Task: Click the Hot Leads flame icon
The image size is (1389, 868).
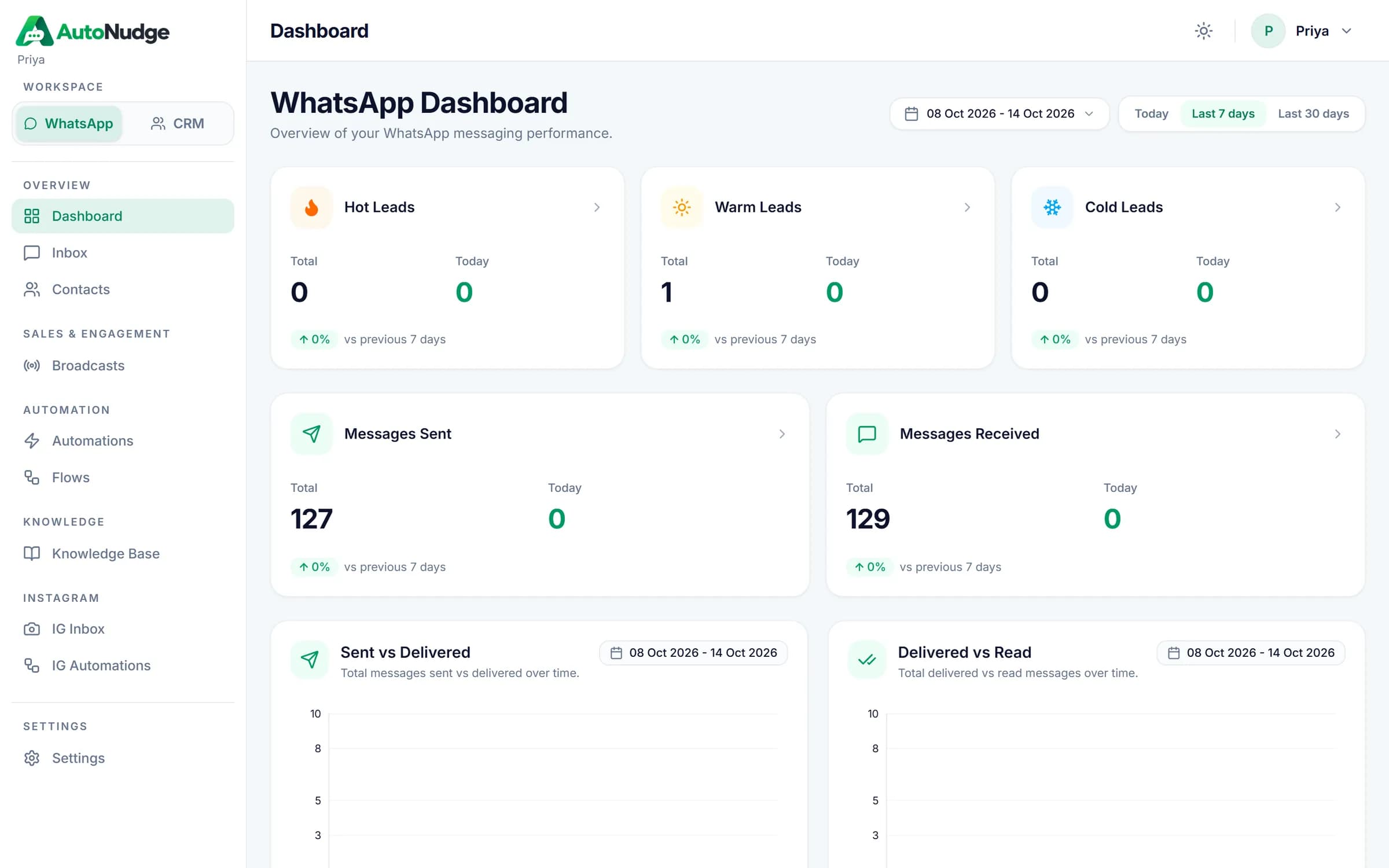Action: [x=311, y=207]
